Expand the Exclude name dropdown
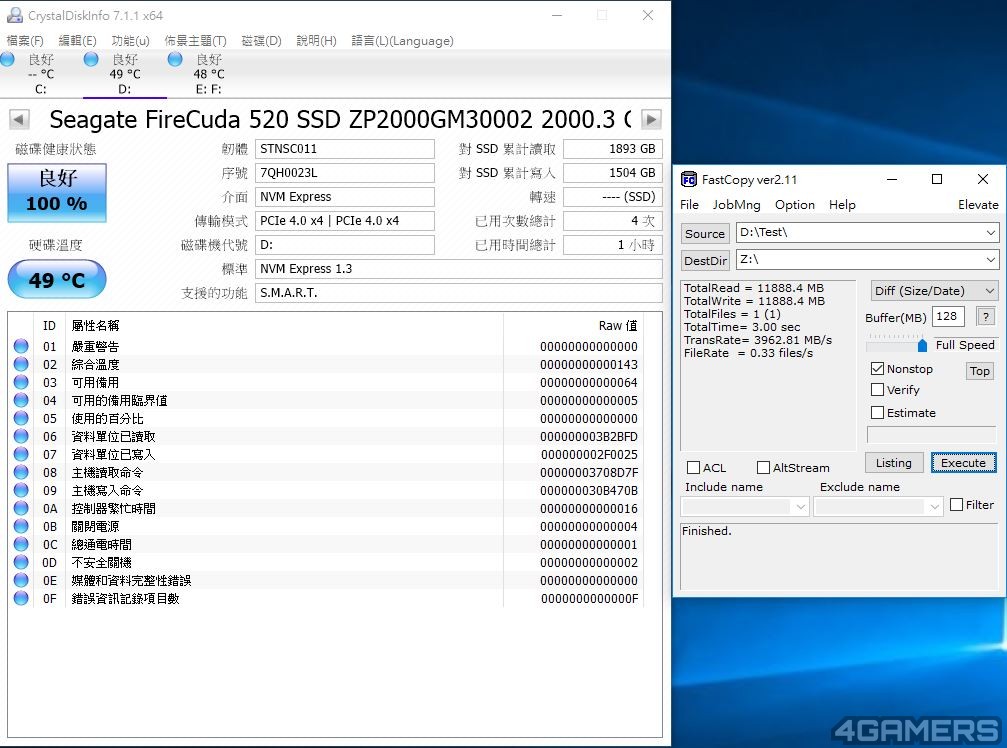Viewport: 1007px width, 748px height. pos(934,507)
